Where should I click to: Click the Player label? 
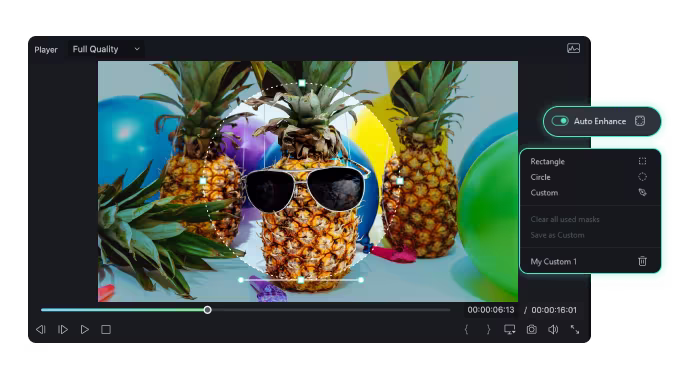point(46,50)
